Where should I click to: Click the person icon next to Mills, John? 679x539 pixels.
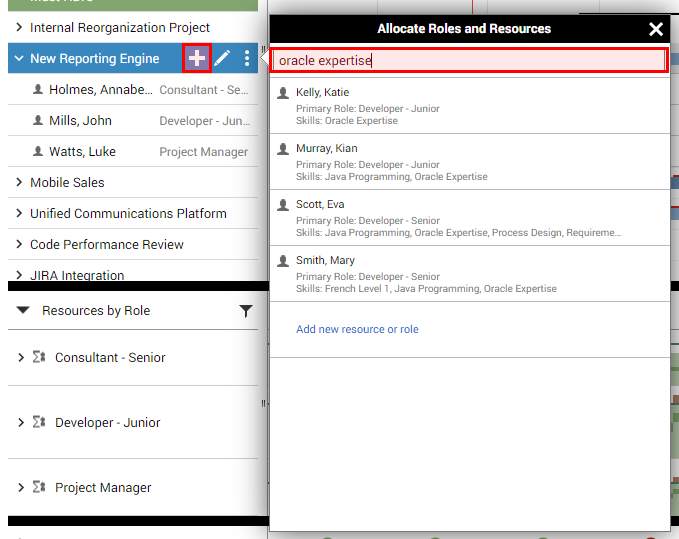(x=38, y=120)
